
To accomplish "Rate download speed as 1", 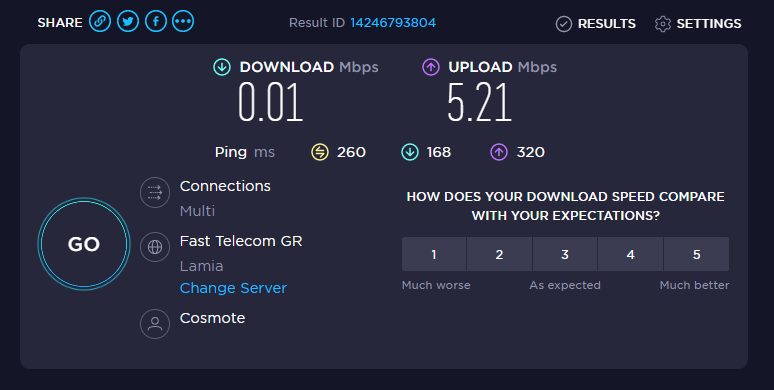I will [434, 254].
